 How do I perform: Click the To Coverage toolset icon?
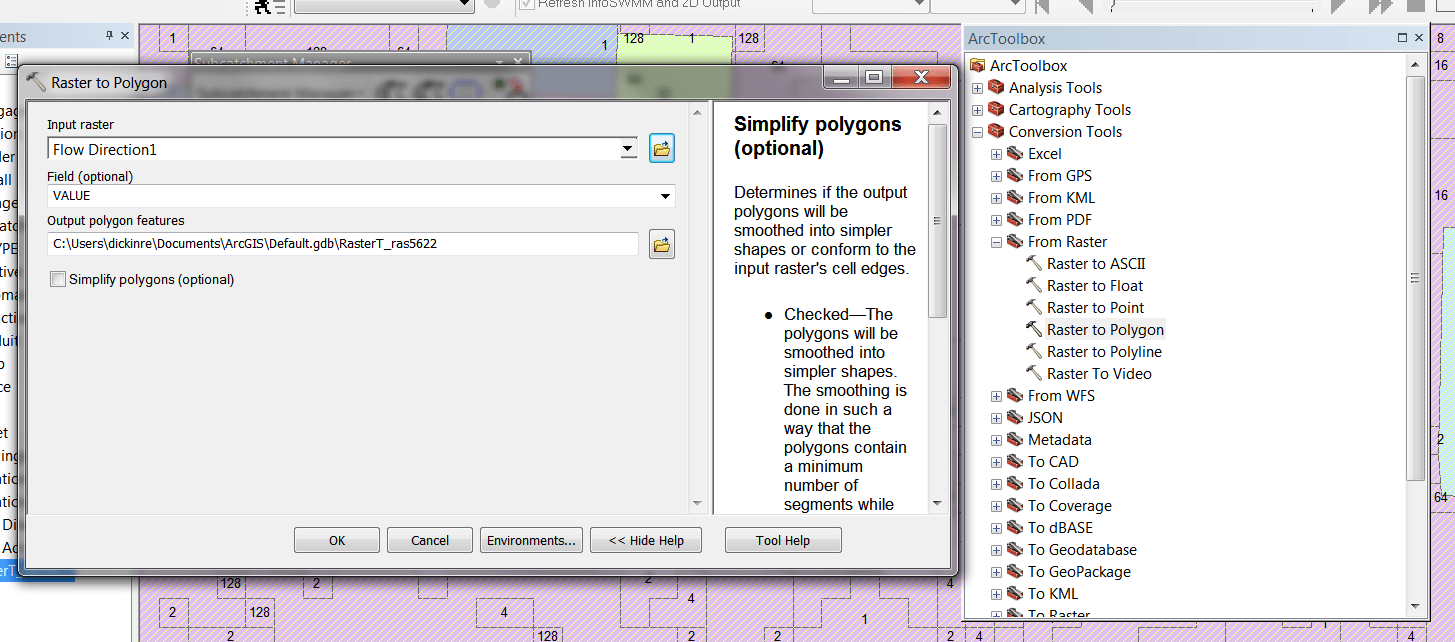1015,506
